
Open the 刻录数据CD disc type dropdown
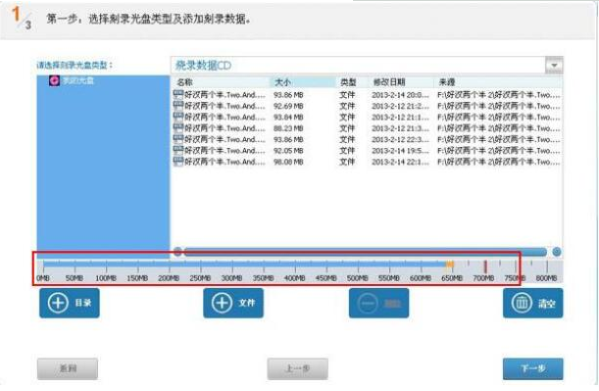[554, 65]
